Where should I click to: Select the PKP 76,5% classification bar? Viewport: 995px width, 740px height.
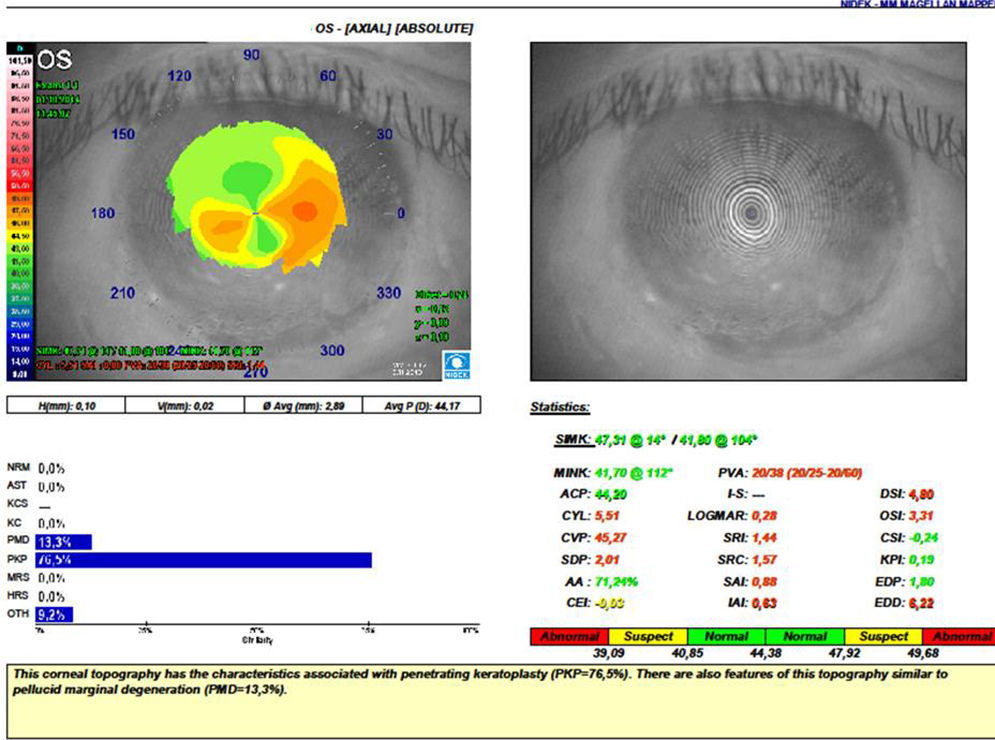point(203,560)
